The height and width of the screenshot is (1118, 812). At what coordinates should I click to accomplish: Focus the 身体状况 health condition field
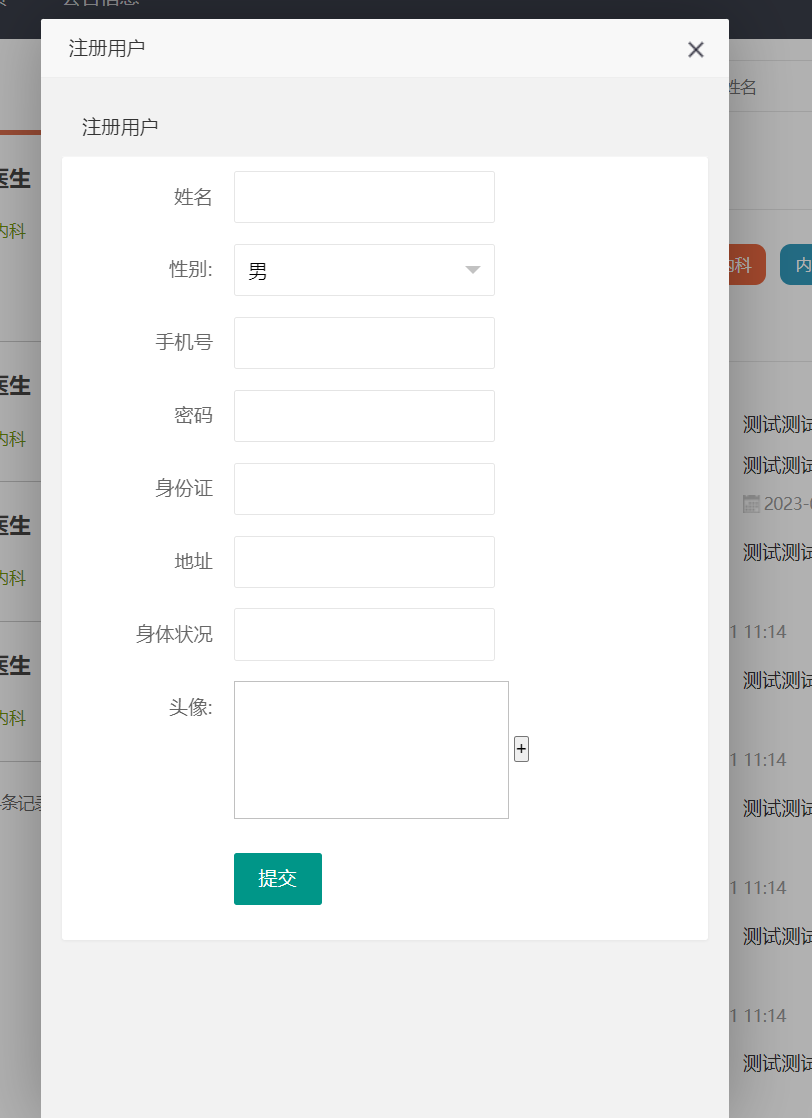pos(363,634)
